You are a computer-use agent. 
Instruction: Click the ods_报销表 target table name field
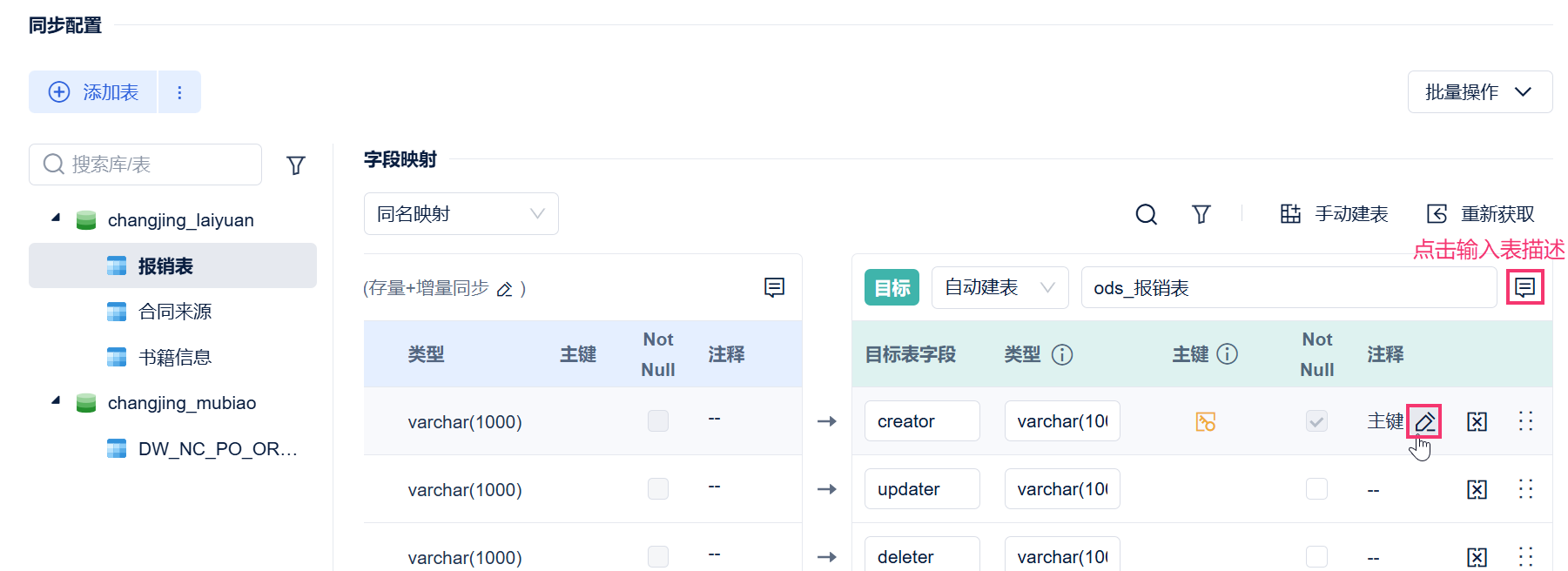[1289, 287]
